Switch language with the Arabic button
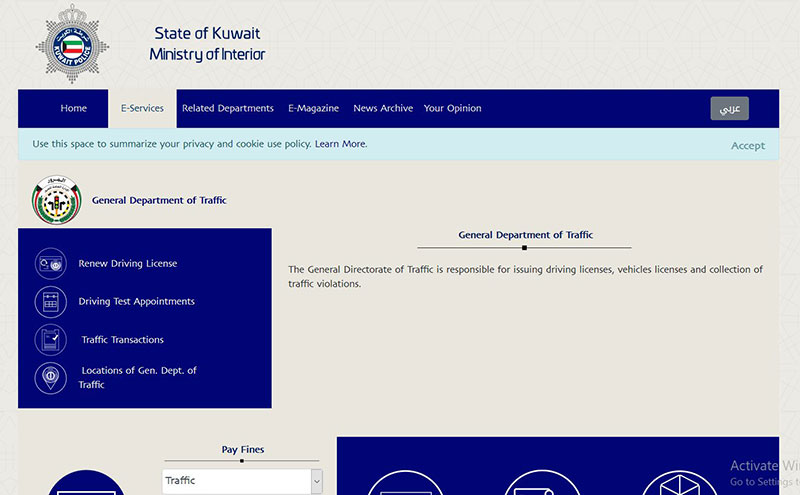Image resolution: width=800 pixels, height=495 pixels. pyautogui.click(x=730, y=108)
